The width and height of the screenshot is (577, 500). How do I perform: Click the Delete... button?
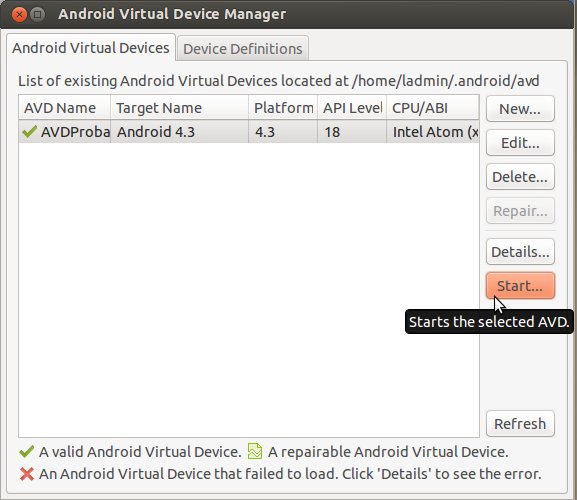pos(520,177)
